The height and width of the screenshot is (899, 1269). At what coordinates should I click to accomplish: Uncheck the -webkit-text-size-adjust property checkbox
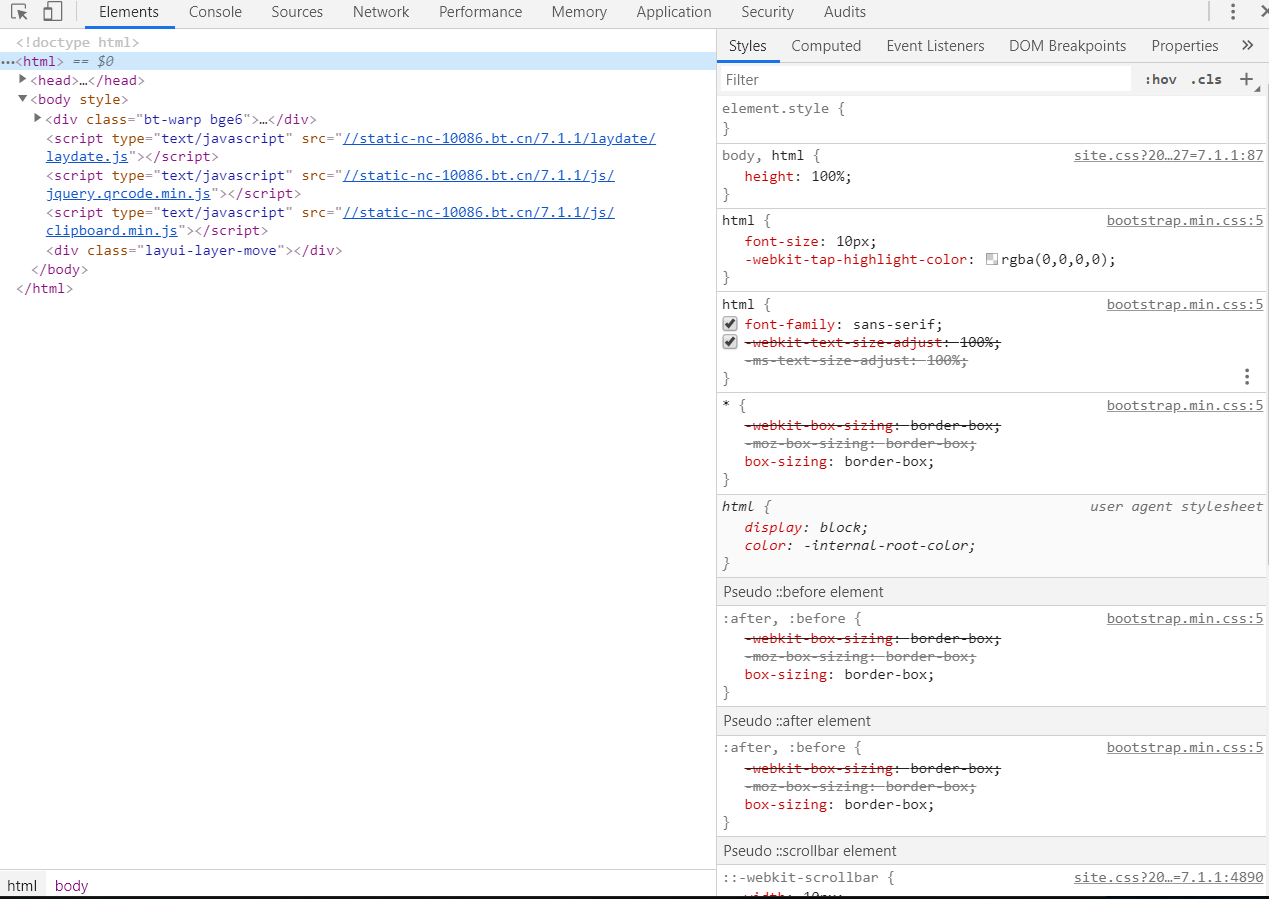pyautogui.click(x=730, y=342)
